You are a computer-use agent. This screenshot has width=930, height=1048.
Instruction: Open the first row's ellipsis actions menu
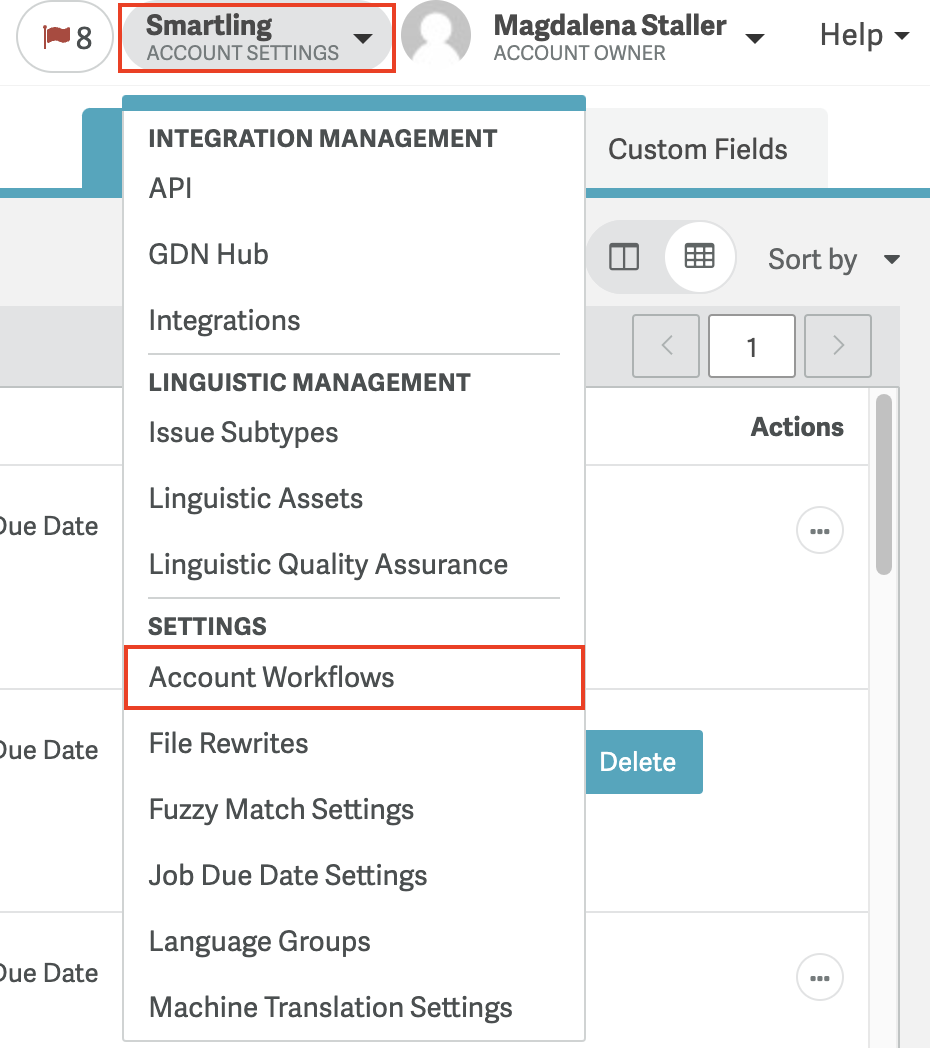pos(820,531)
